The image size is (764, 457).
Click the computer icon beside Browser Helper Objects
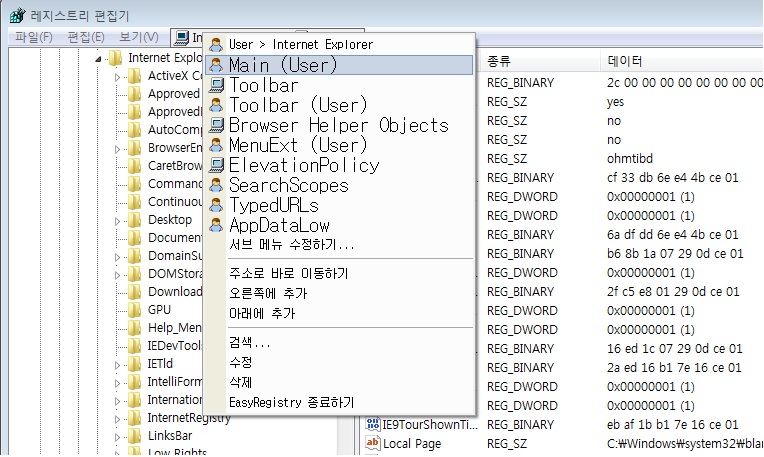(216, 125)
